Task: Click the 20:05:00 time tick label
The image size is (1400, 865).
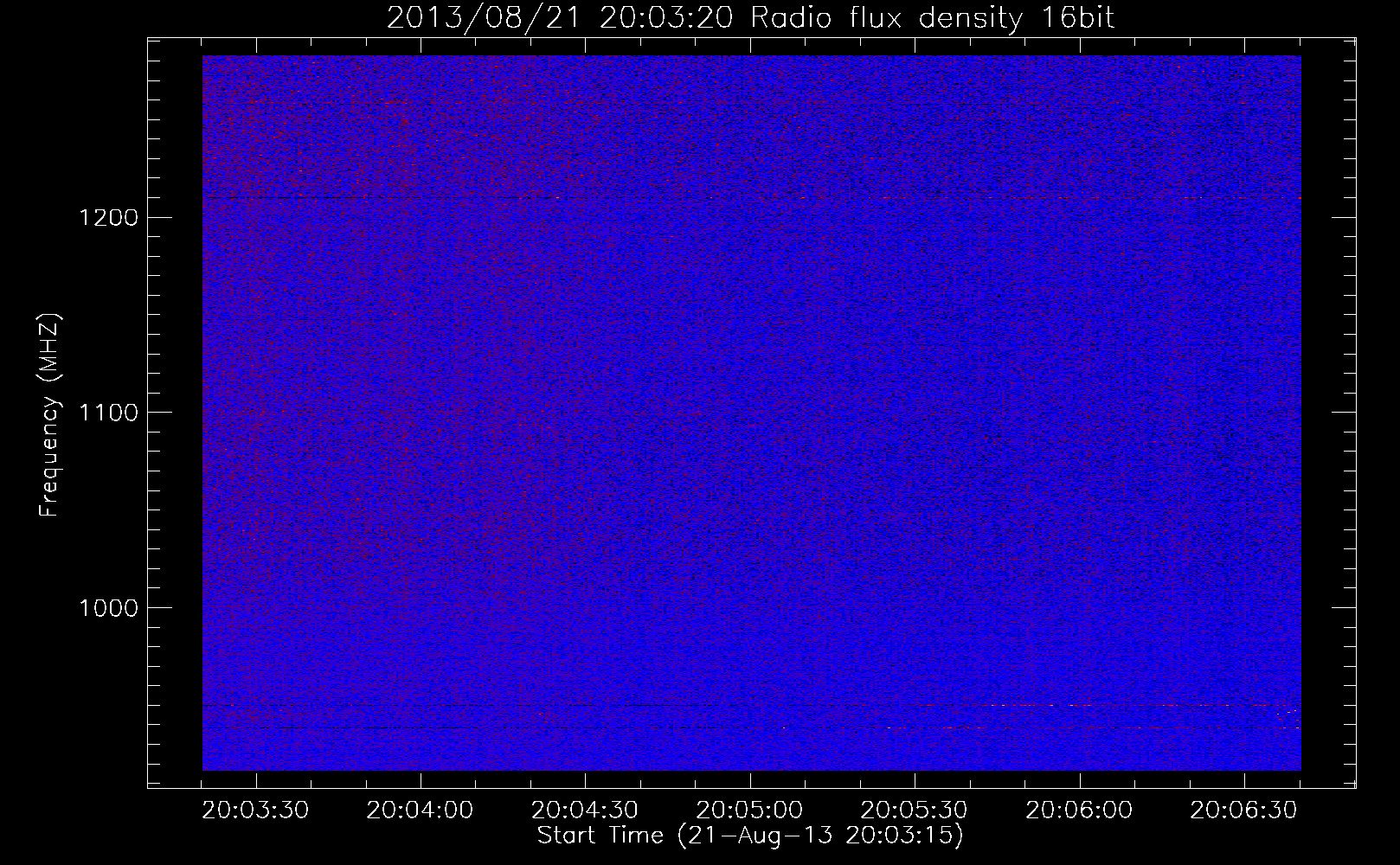Action: point(749,810)
